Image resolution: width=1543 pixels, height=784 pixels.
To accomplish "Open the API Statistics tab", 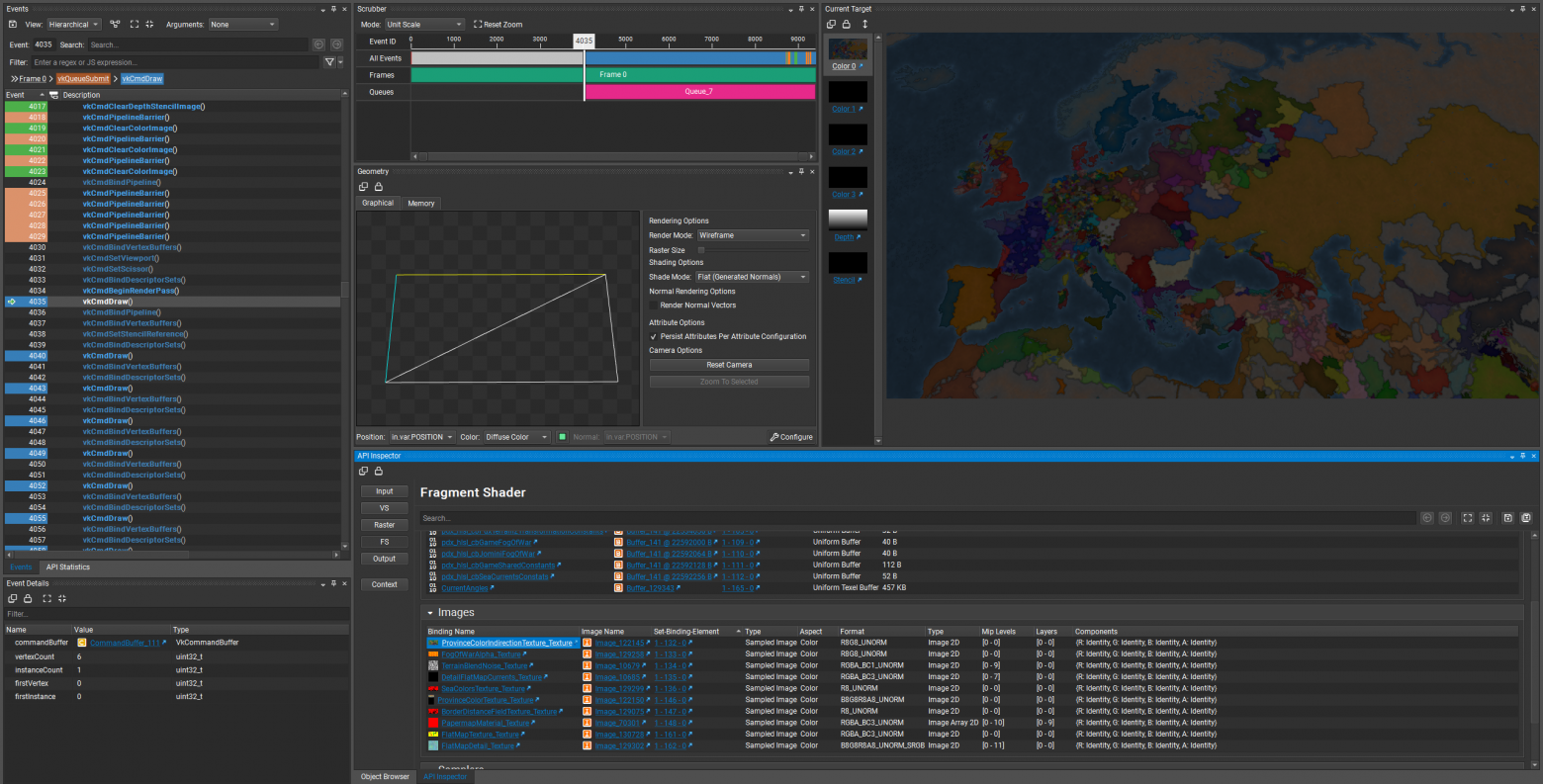I will (x=68, y=567).
